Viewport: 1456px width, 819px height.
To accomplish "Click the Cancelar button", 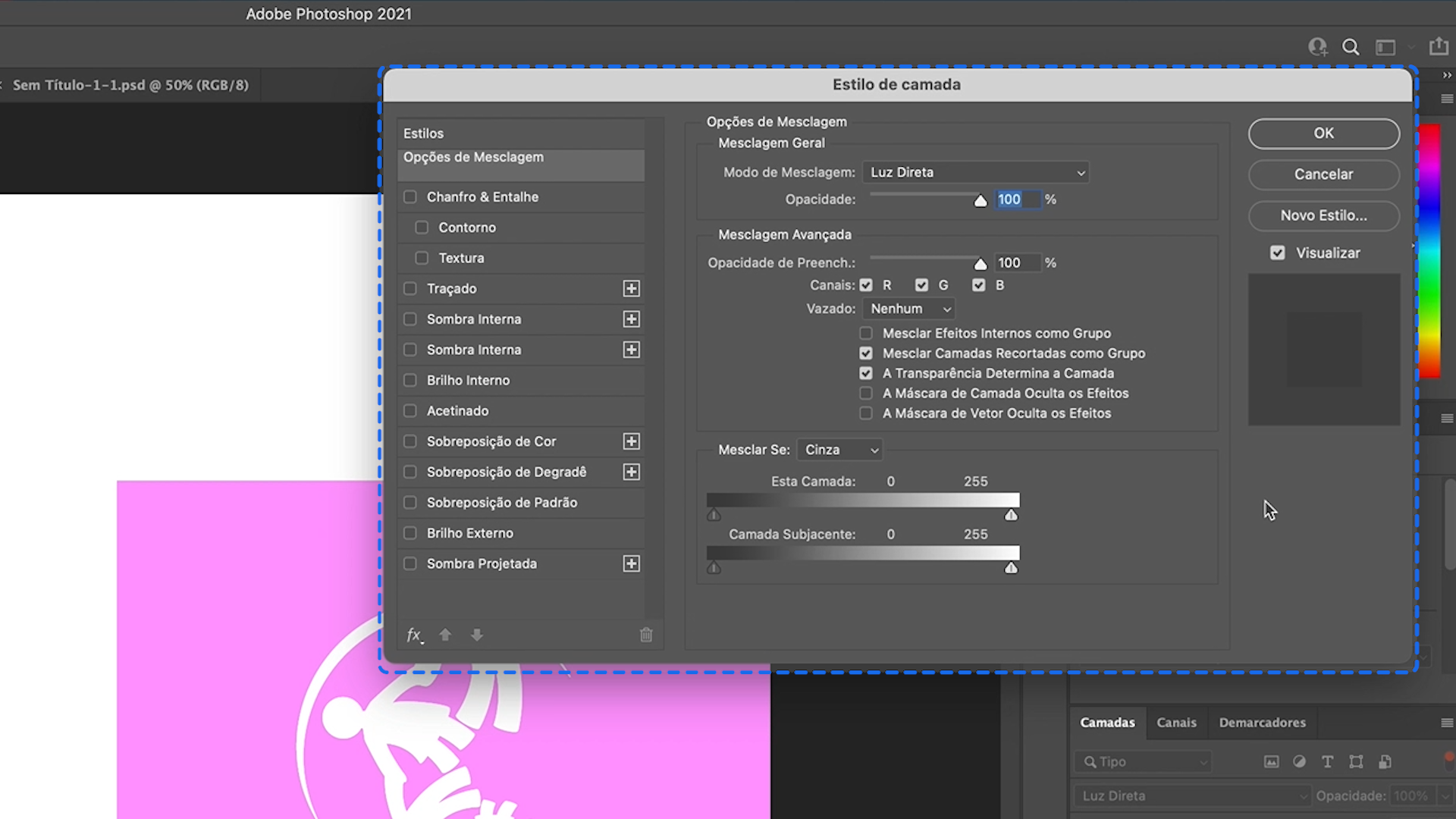I will point(1323,174).
